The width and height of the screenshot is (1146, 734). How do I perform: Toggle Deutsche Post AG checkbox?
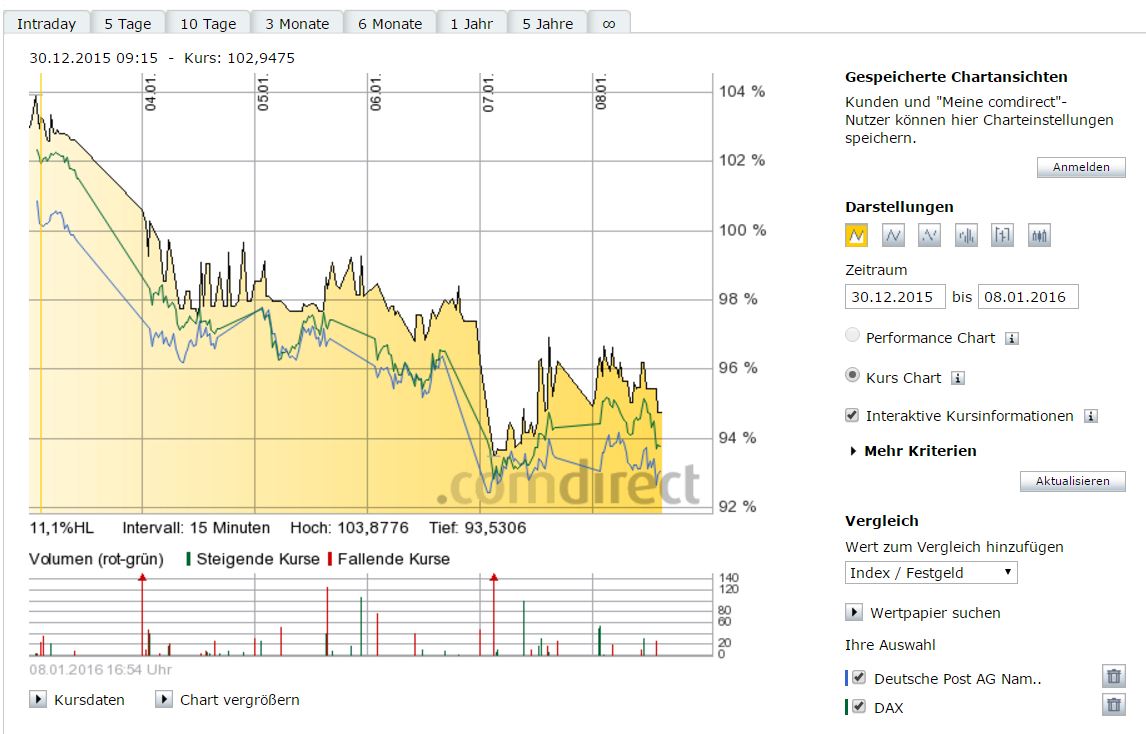tap(859, 678)
